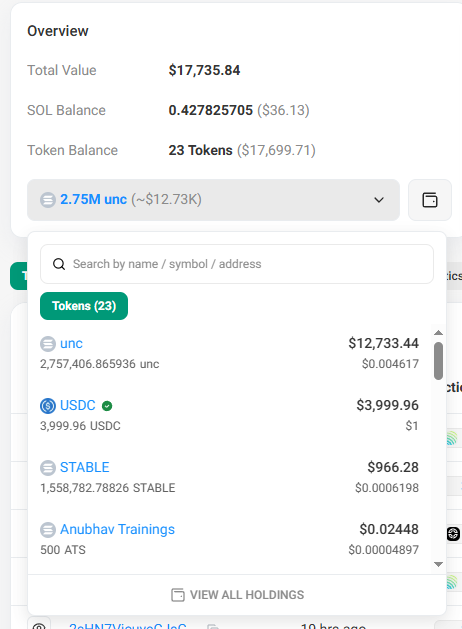Screen dimensions: 462x629
Task: Click the SOL Balance 0.427825705 value
Action: pos(211,110)
